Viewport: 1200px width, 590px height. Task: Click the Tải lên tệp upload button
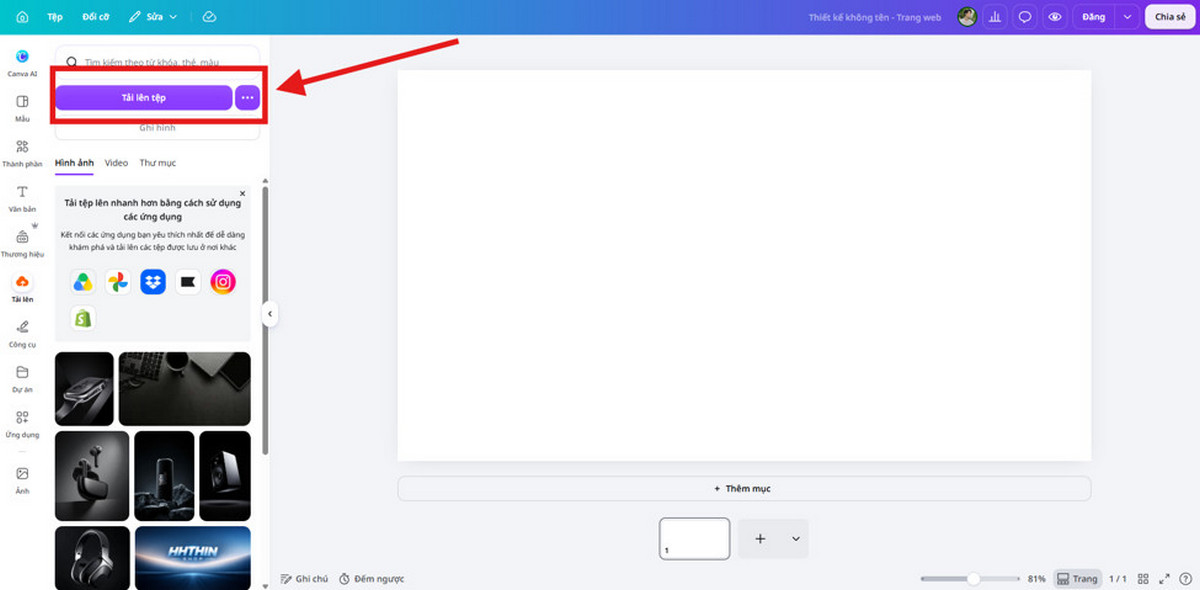coord(144,97)
